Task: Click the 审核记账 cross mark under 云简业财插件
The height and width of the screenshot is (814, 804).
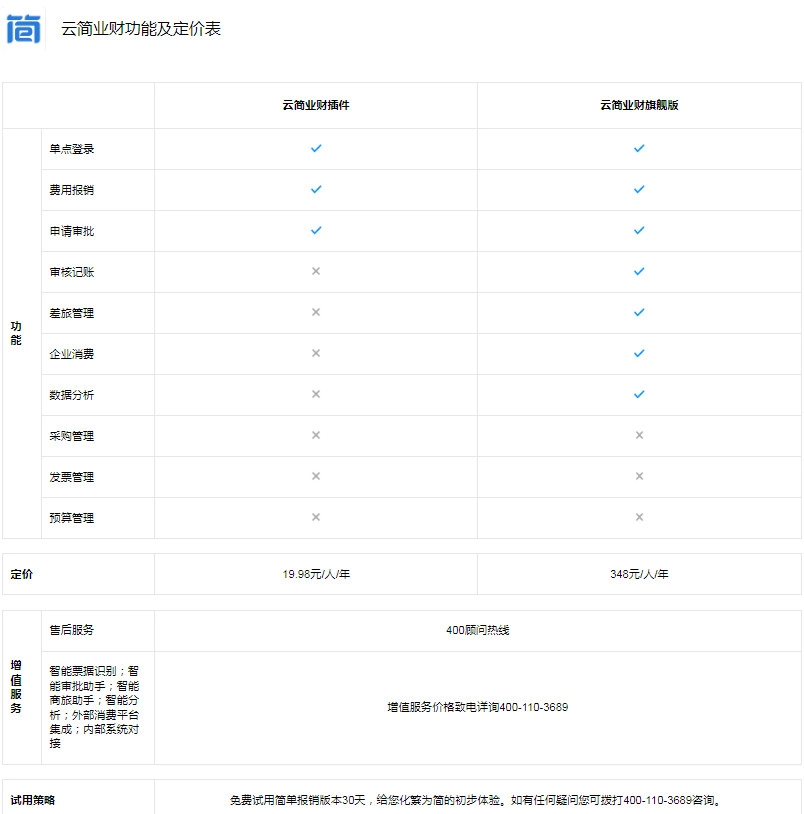Action: coord(316,271)
